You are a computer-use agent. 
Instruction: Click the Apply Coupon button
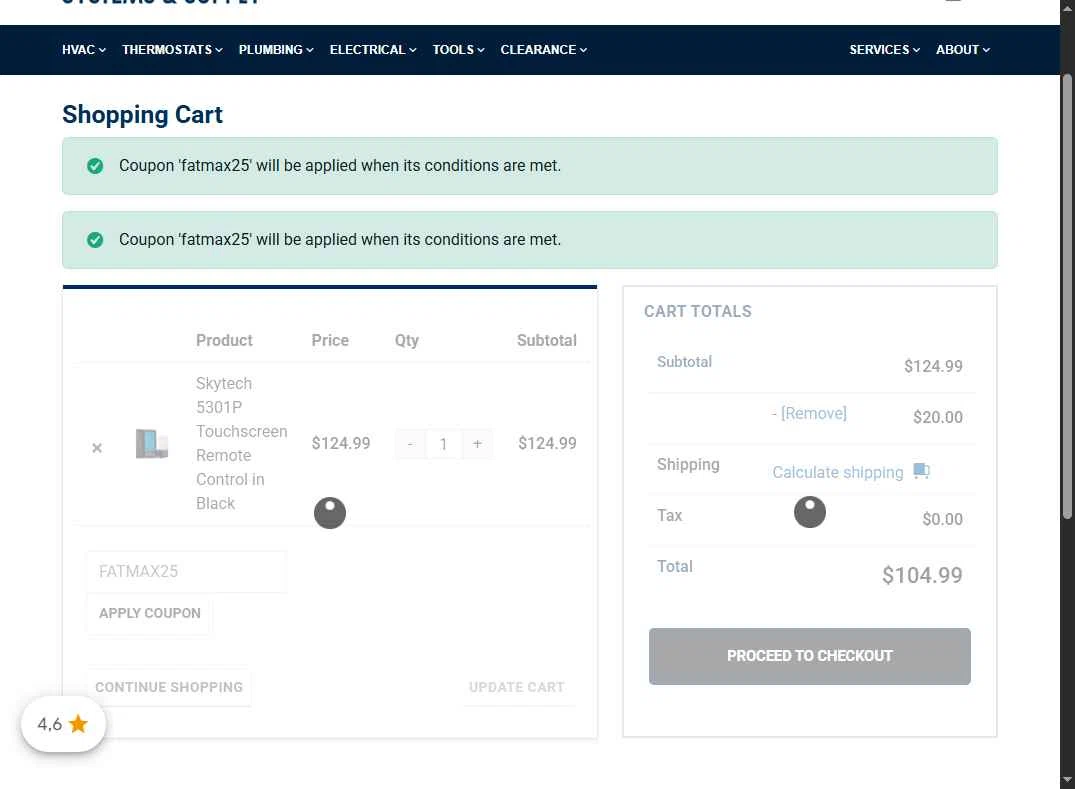coord(149,614)
